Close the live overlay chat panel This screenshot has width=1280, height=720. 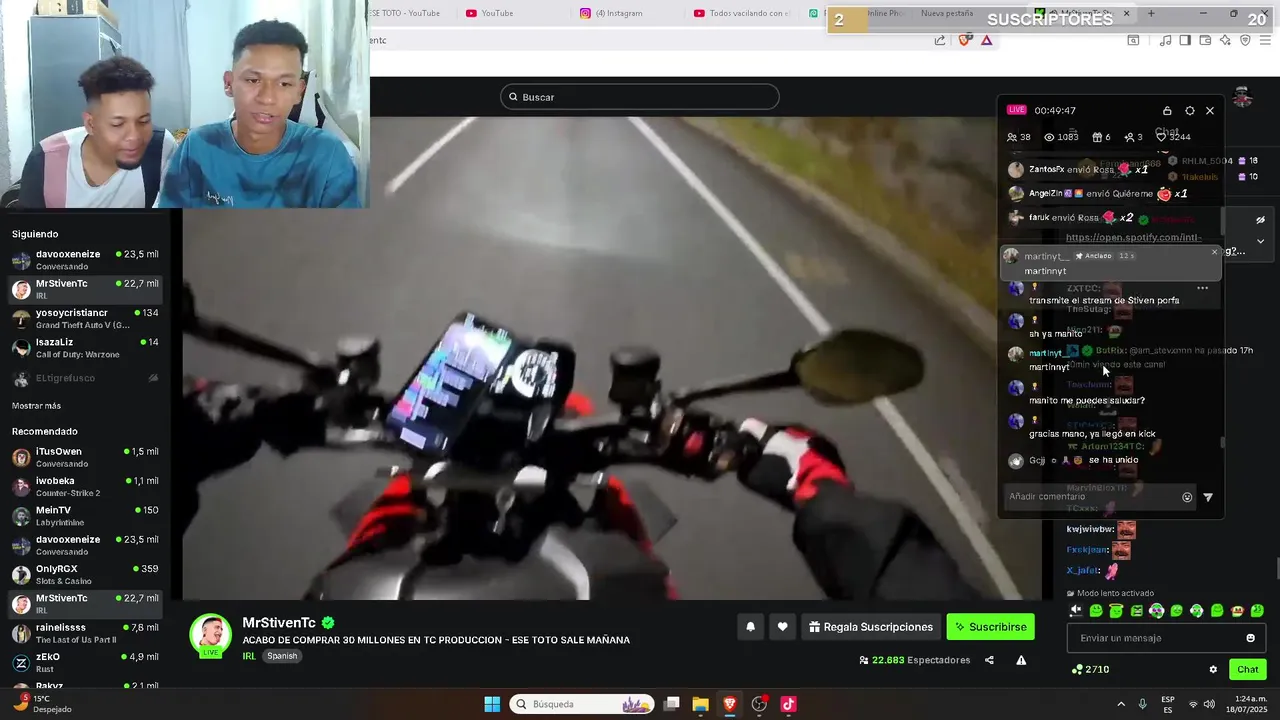coord(1210,111)
